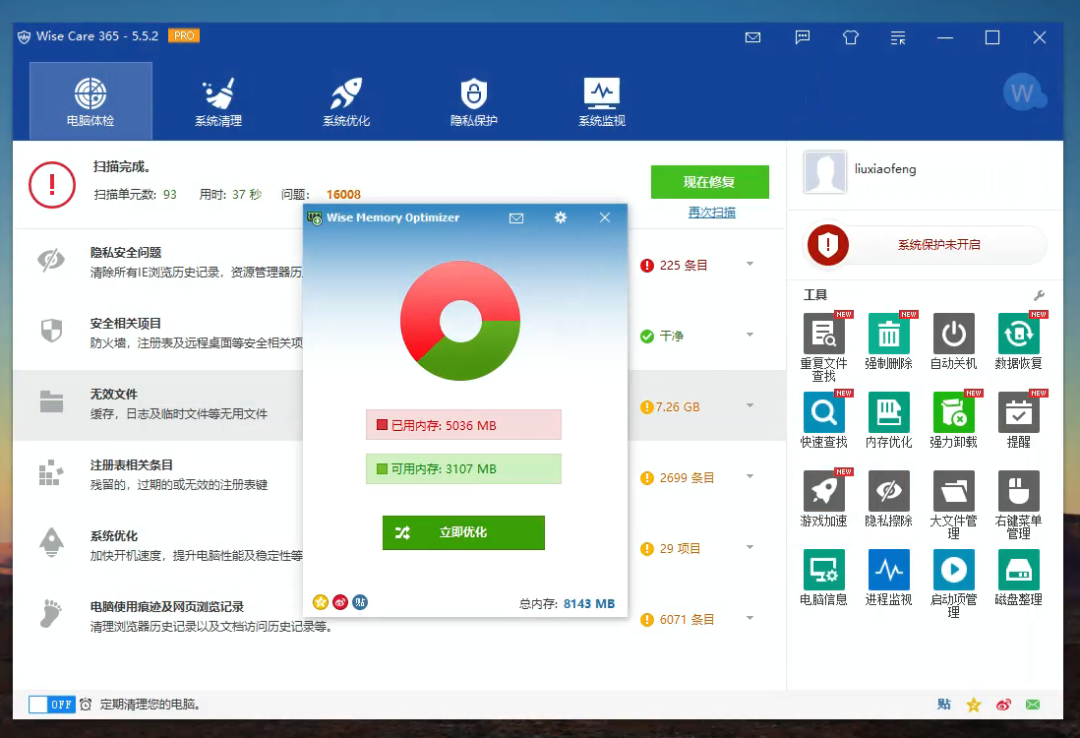This screenshot has height=738, width=1080.
Task: Open the 重复文件查找 tool
Action: [x=824, y=347]
